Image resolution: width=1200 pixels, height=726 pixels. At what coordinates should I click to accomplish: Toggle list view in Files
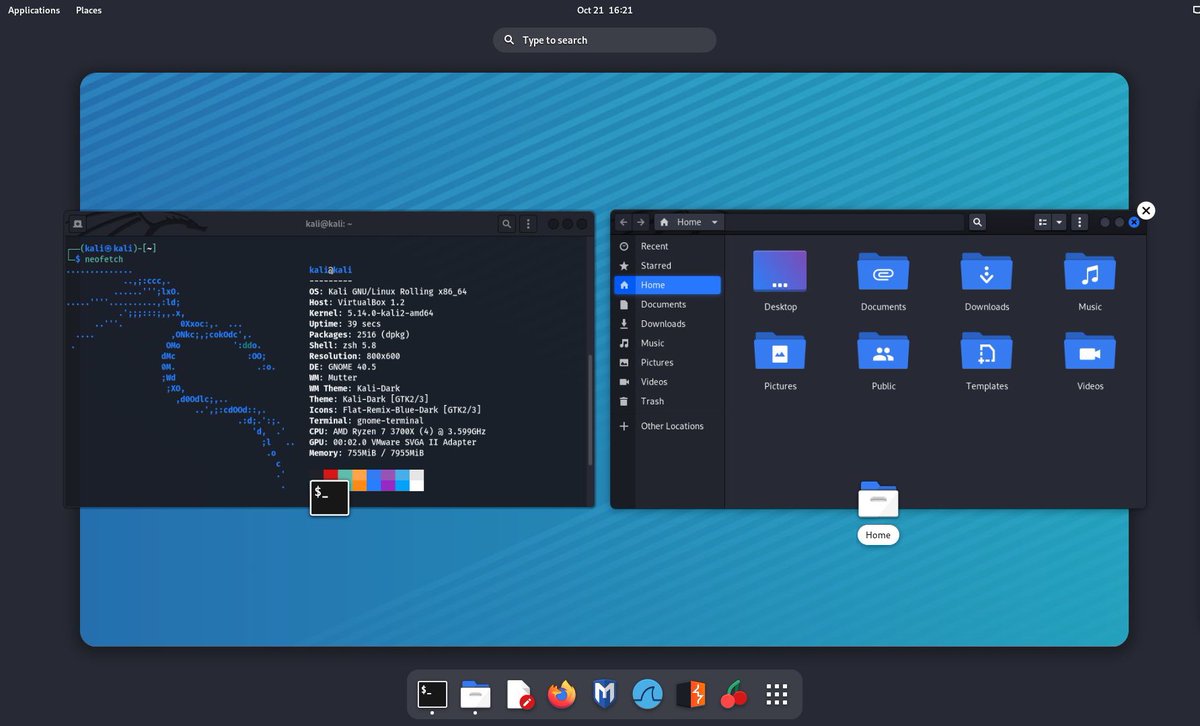[x=1042, y=222]
